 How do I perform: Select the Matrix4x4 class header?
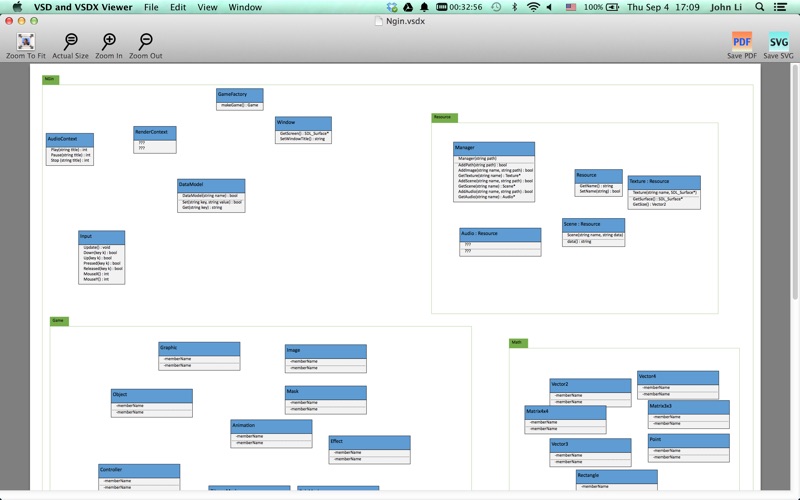click(565, 412)
